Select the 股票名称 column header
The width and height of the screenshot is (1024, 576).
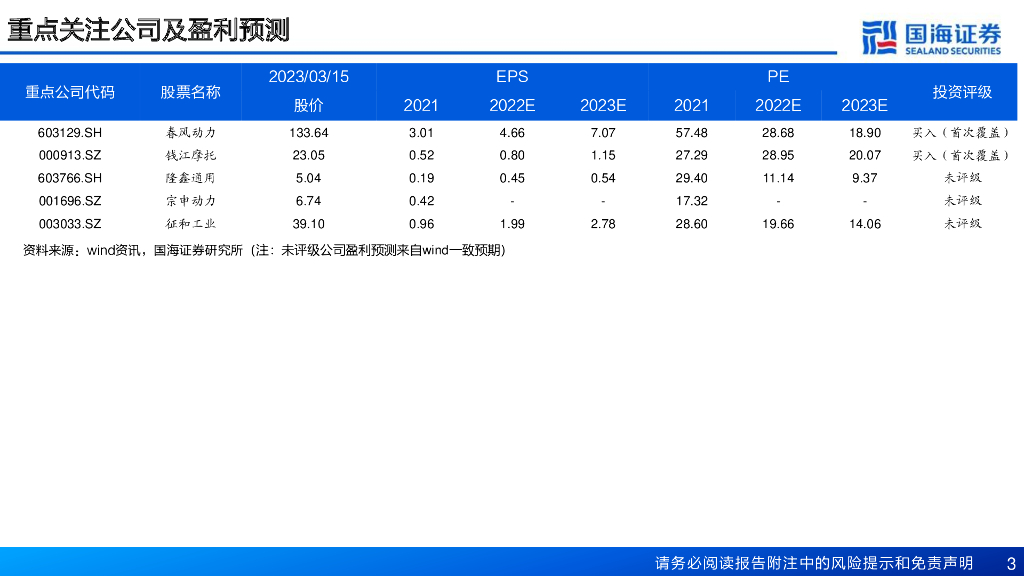click(190, 92)
